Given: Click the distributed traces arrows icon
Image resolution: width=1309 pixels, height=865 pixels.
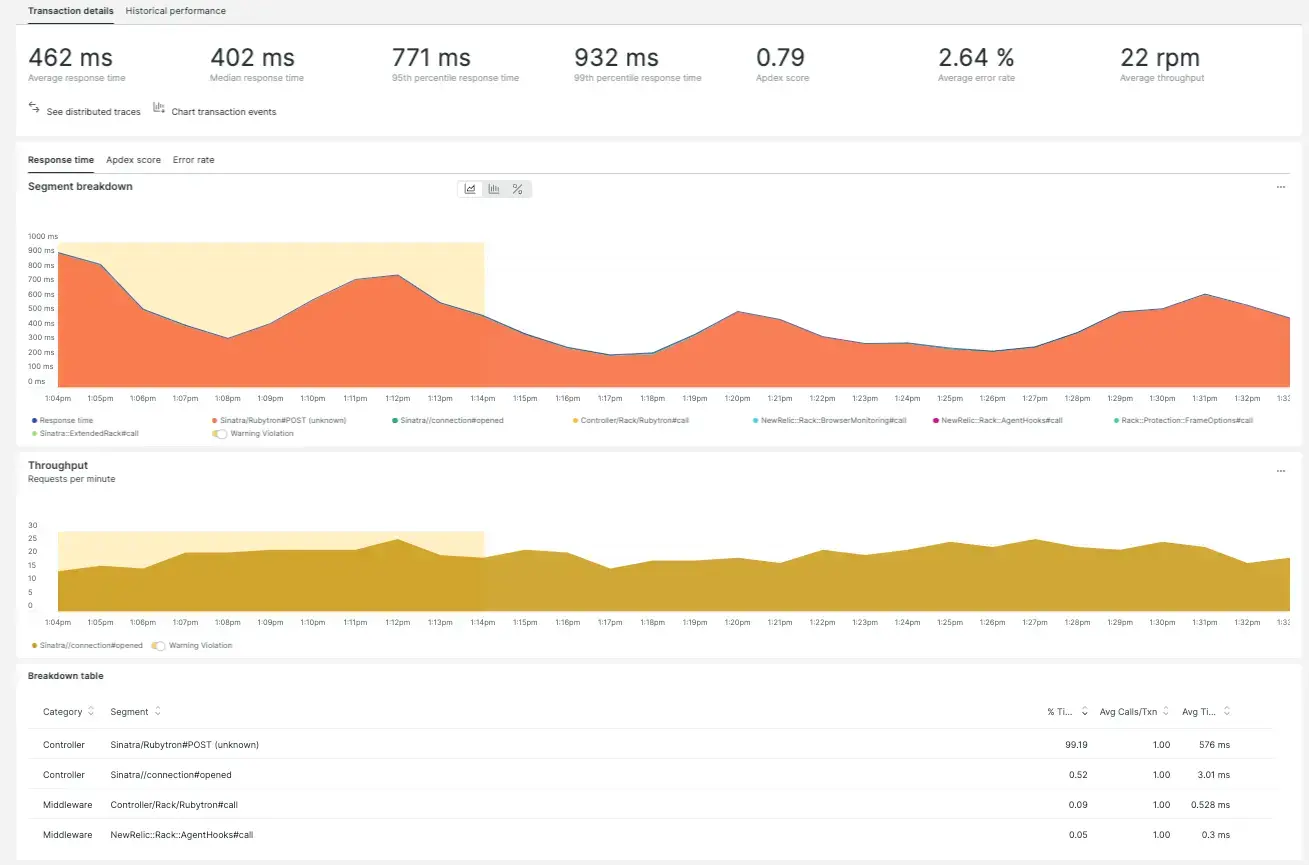Looking at the screenshot, I should (34, 107).
